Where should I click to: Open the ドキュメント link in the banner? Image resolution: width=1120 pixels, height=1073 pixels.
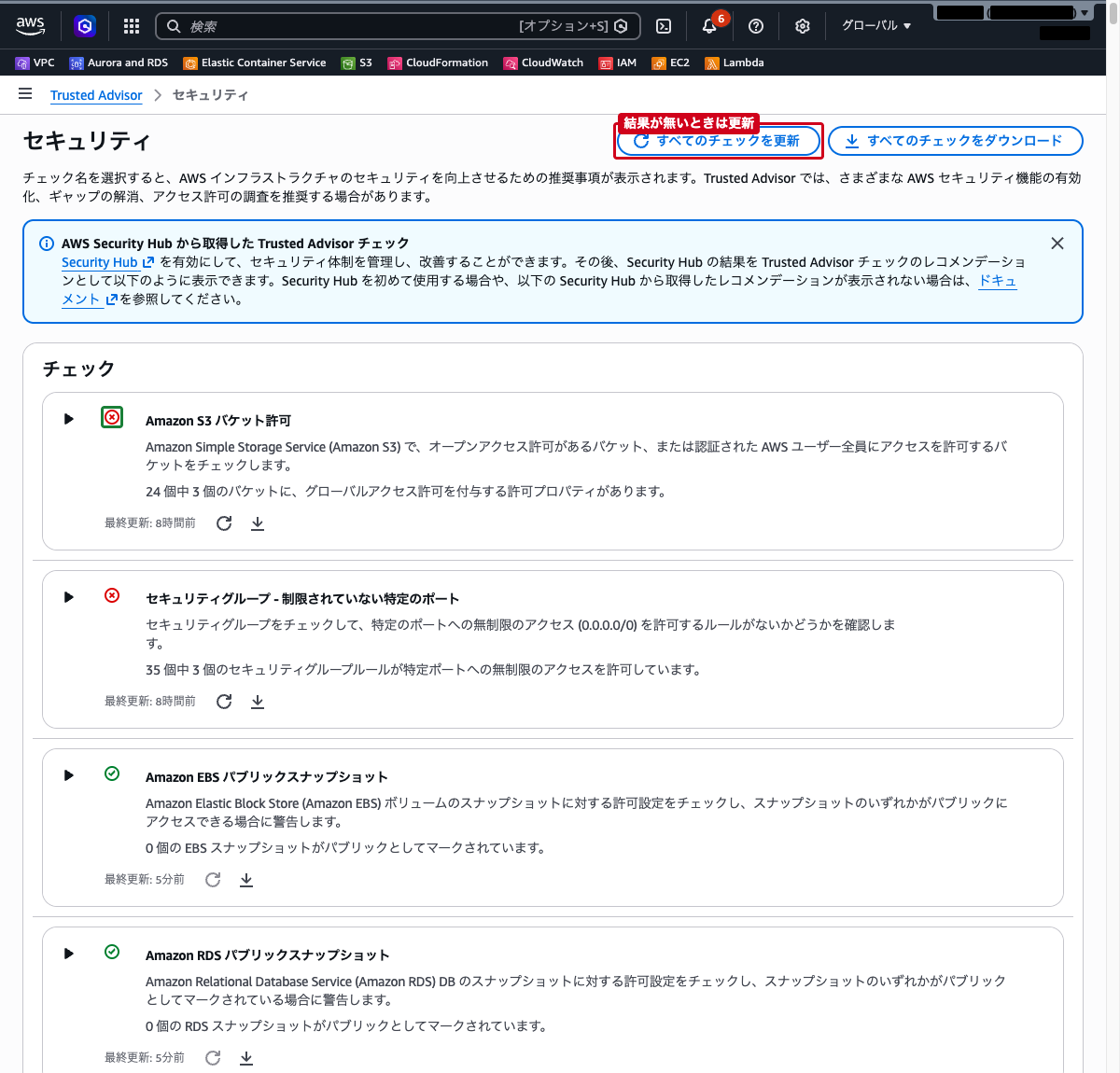click(x=997, y=281)
